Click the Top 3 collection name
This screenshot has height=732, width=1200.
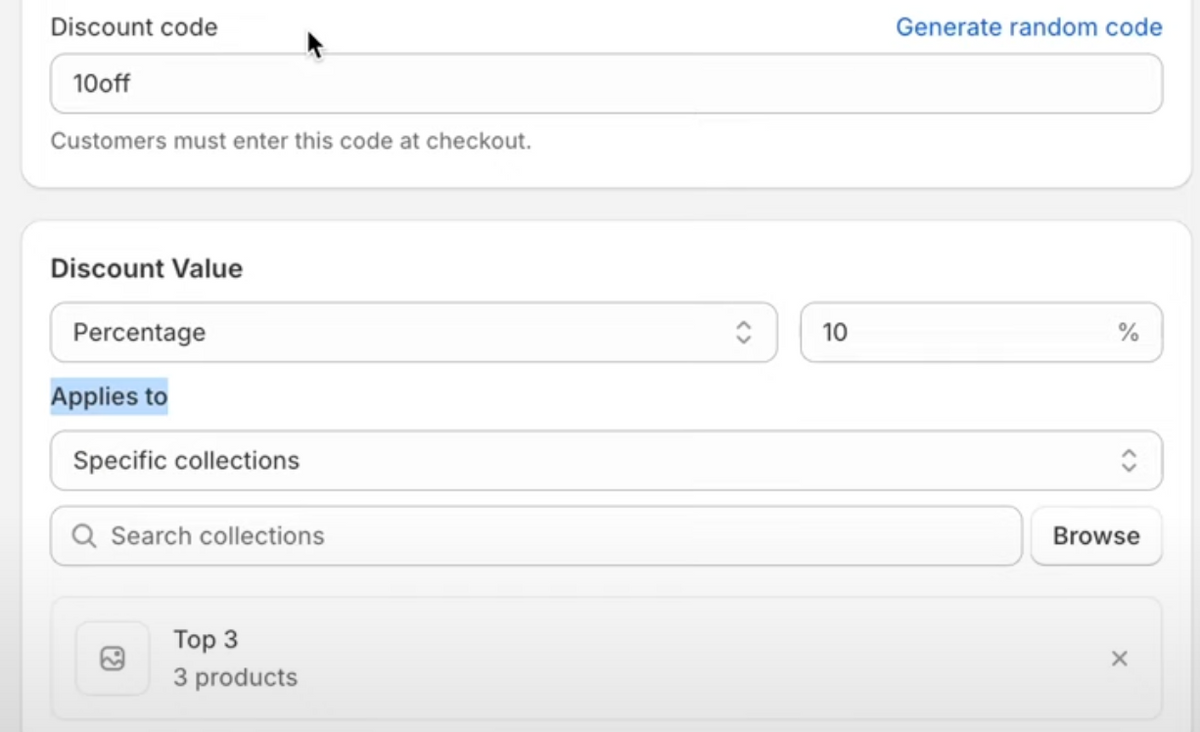click(x=205, y=639)
